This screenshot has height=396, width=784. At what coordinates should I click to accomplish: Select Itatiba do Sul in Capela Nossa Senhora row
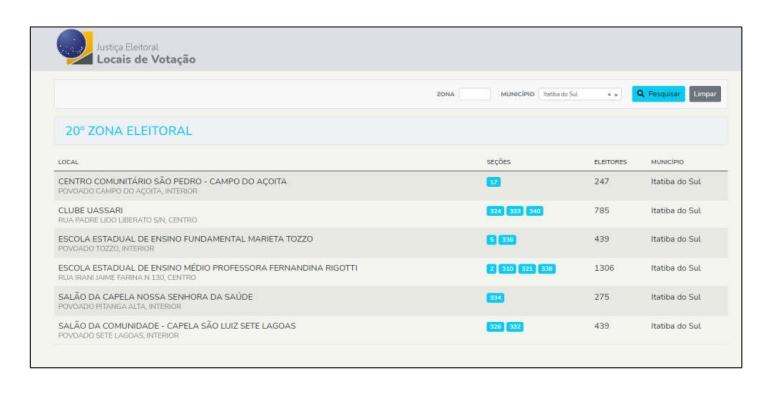tap(676, 297)
